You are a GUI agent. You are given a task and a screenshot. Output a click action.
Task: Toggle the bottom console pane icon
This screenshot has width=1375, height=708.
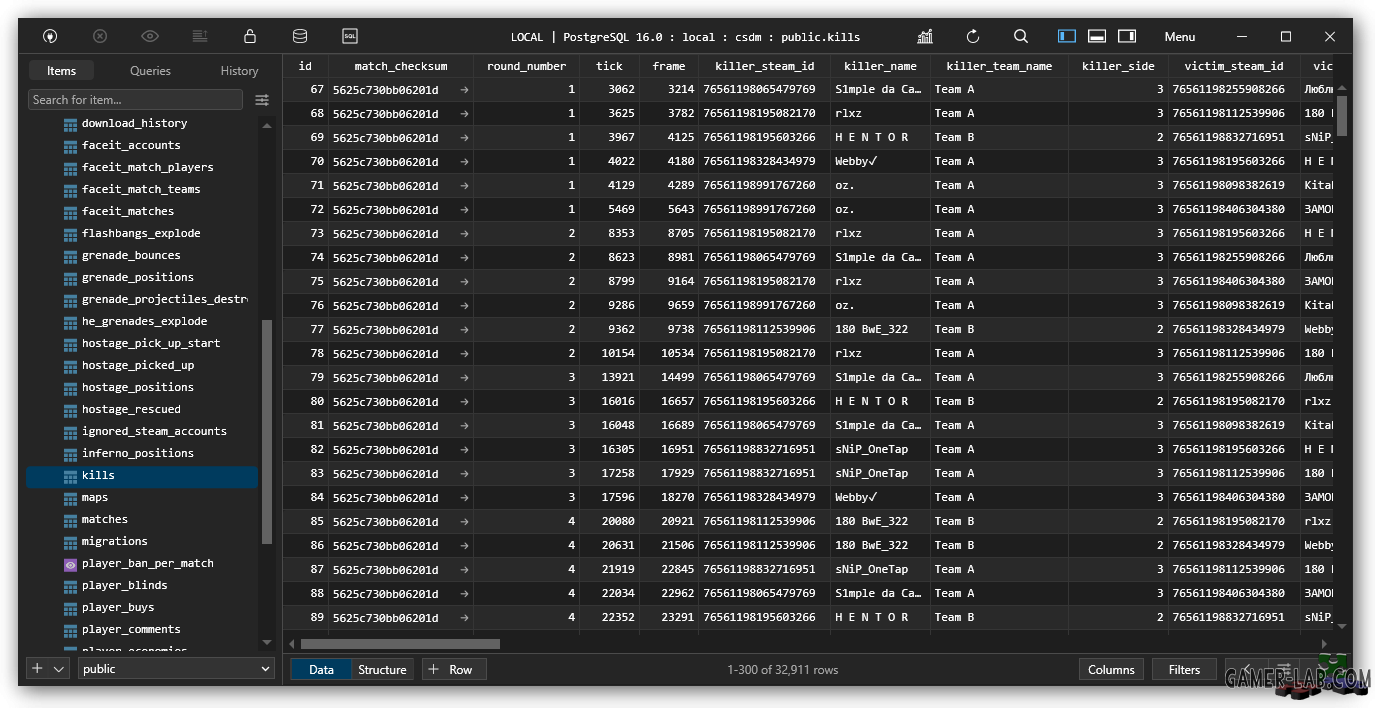(1097, 36)
